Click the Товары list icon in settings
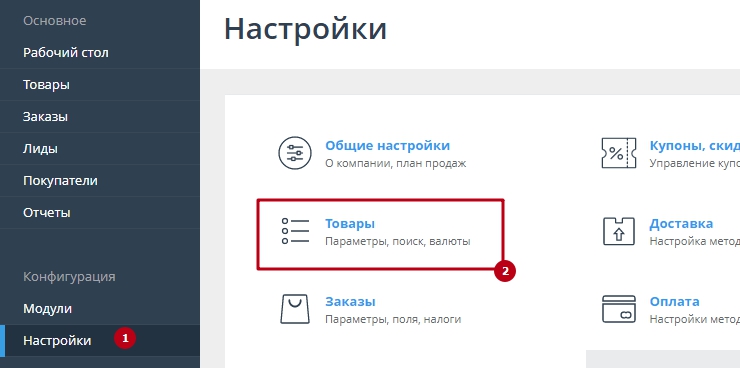 (x=295, y=231)
